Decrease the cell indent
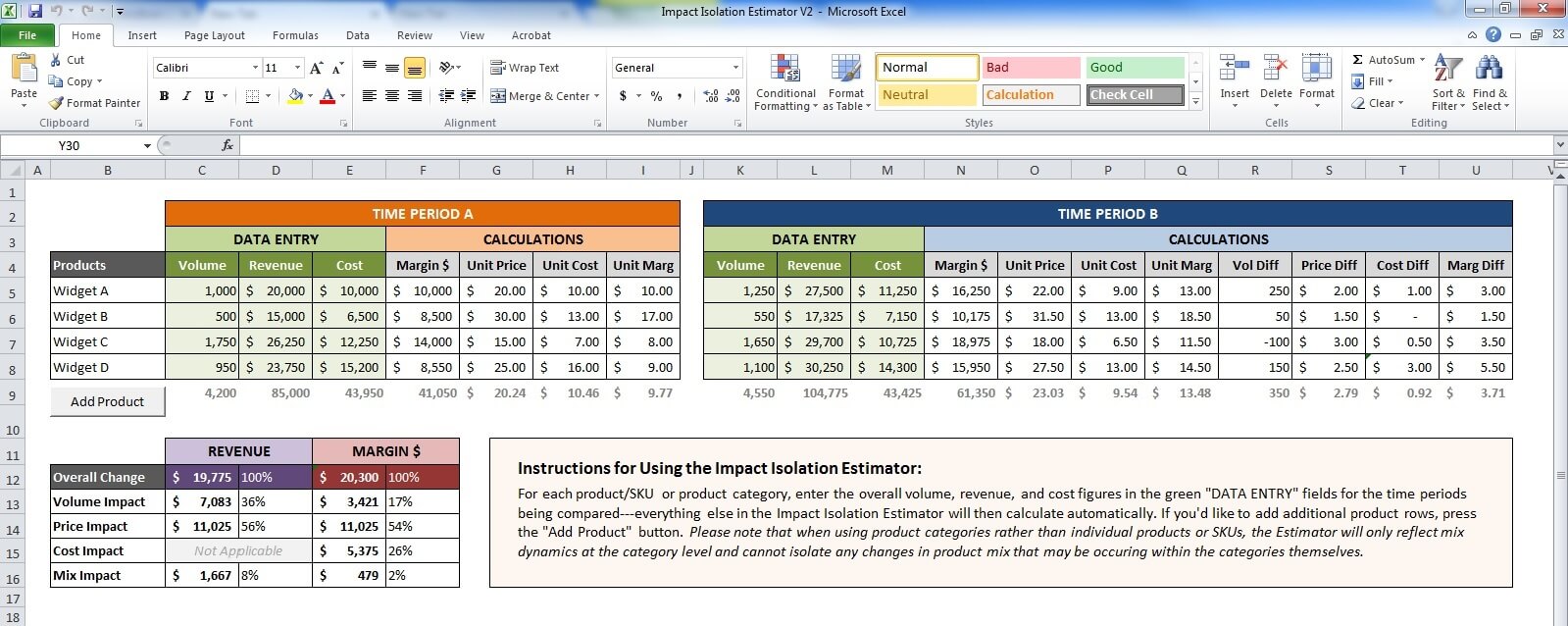This screenshot has width=1568, height=626. click(446, 96)
